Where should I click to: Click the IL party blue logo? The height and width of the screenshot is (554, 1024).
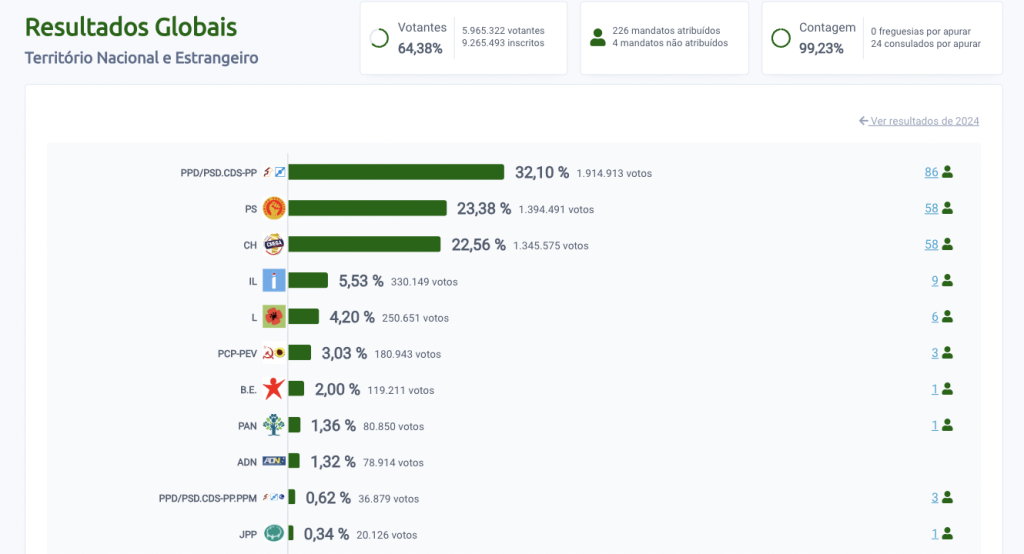pos(273,281)
